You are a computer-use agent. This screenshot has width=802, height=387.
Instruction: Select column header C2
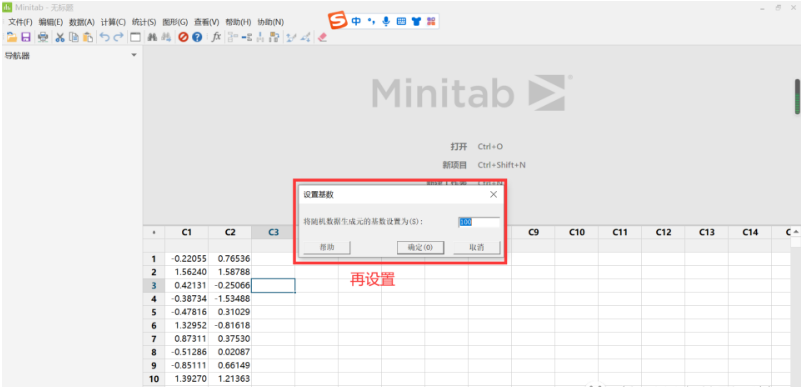(x=230, y=233)
